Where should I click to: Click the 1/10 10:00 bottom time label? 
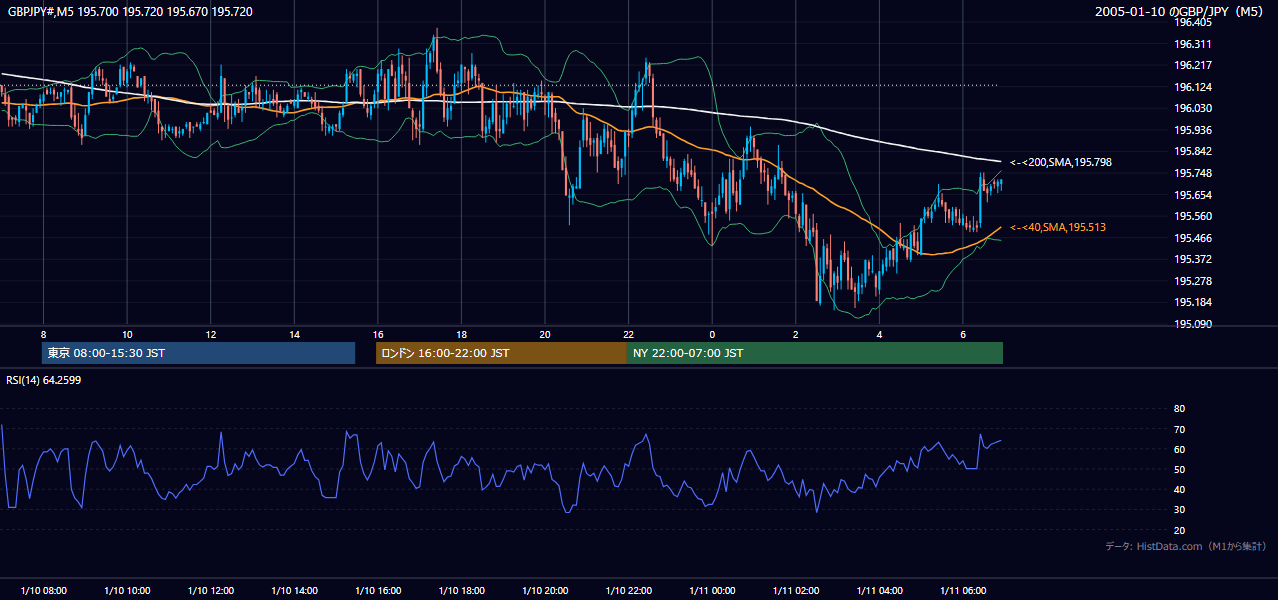127,591
